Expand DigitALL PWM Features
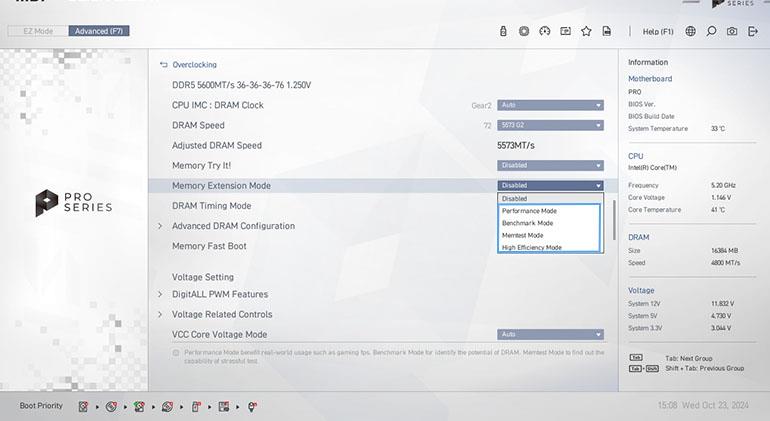 [219, 294]
